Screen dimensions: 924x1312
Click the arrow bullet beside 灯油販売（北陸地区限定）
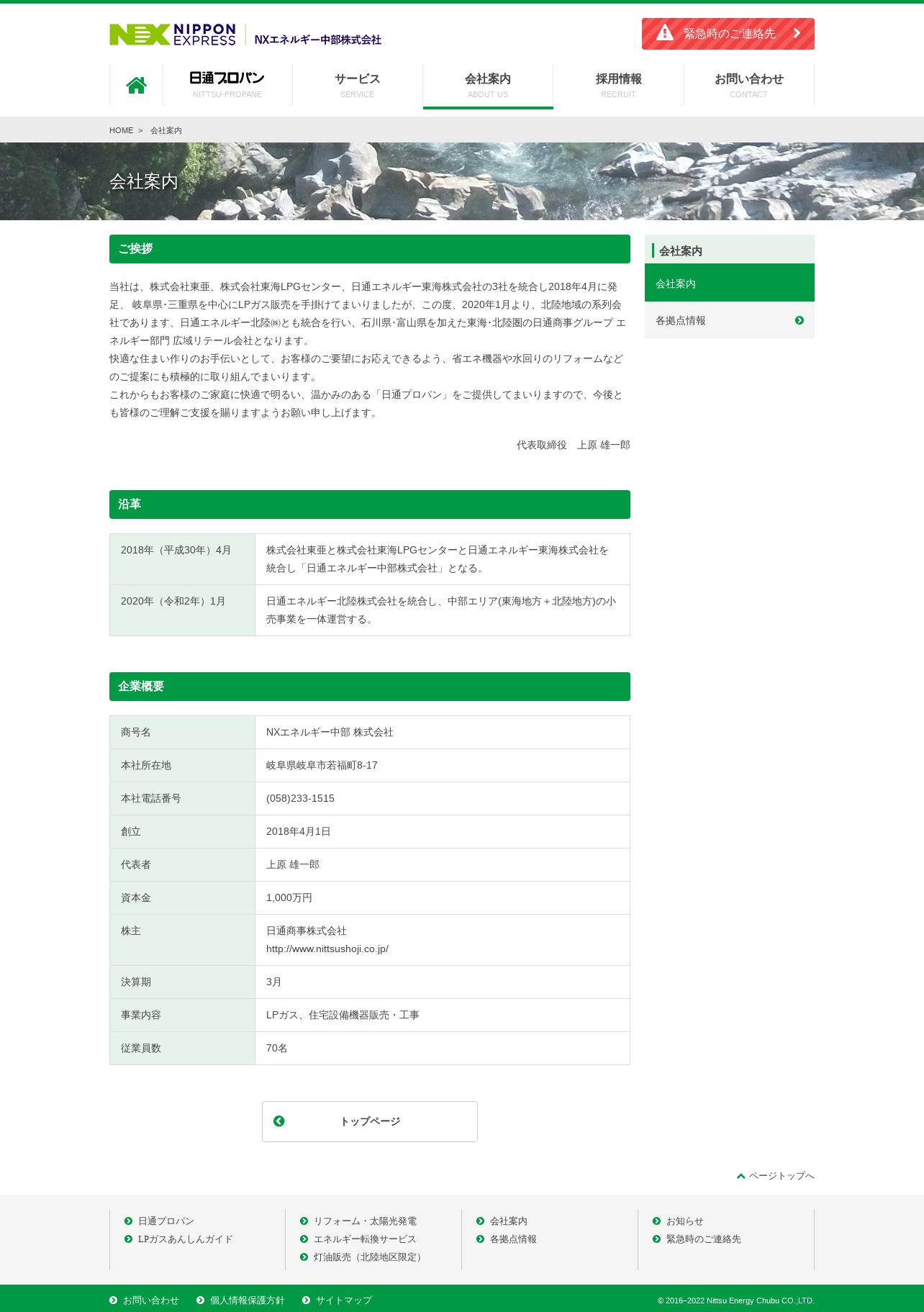click(x=304, y=1257)
